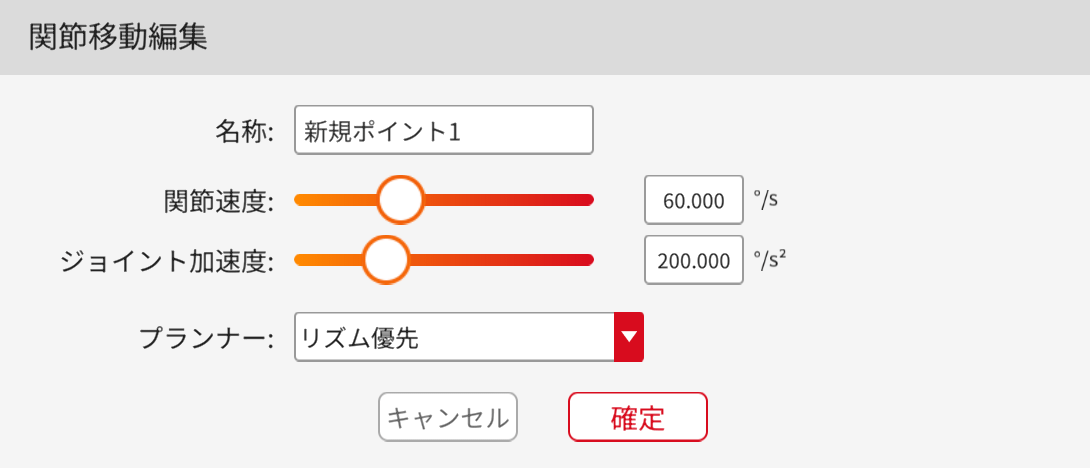
Task: Click the 名称 text field containing 新規ポイント1
Action: [443, 130]
